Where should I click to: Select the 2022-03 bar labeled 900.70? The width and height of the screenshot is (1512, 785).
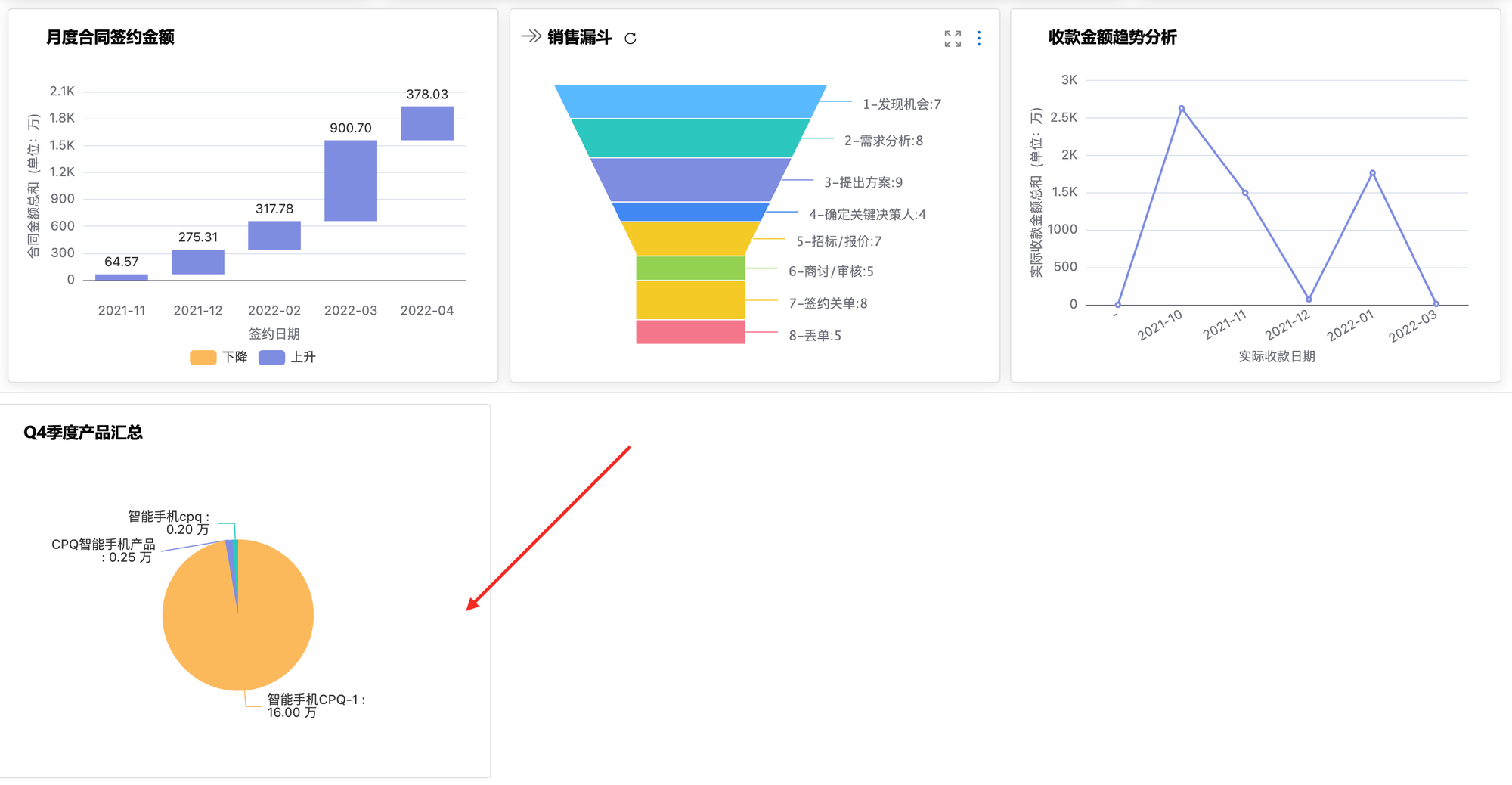pos(351,181)
